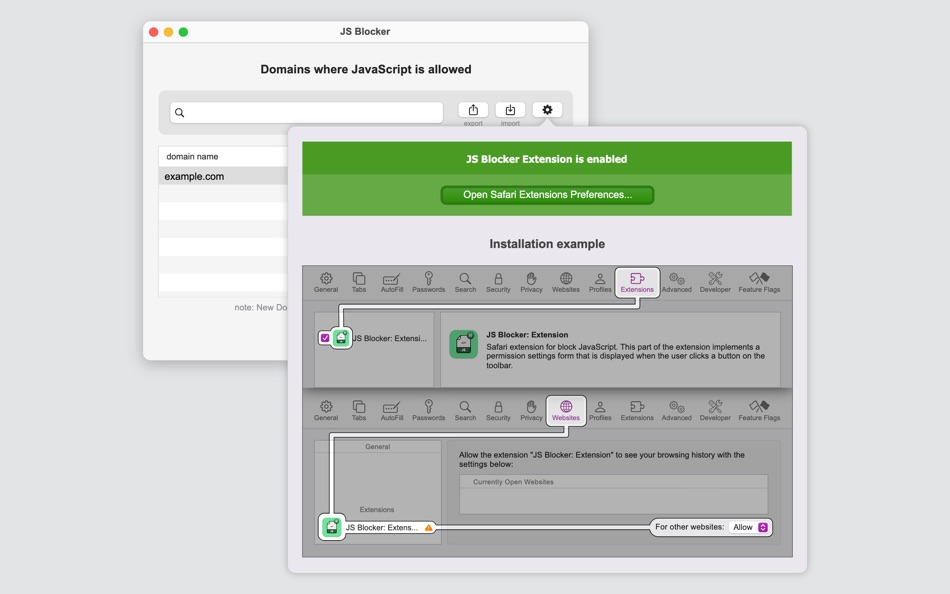Image resolution: width=950 pixels, height=594 pixels.
Task: Click the large JS Blocker: Extension icon in the description
Action: pos(463,344)
